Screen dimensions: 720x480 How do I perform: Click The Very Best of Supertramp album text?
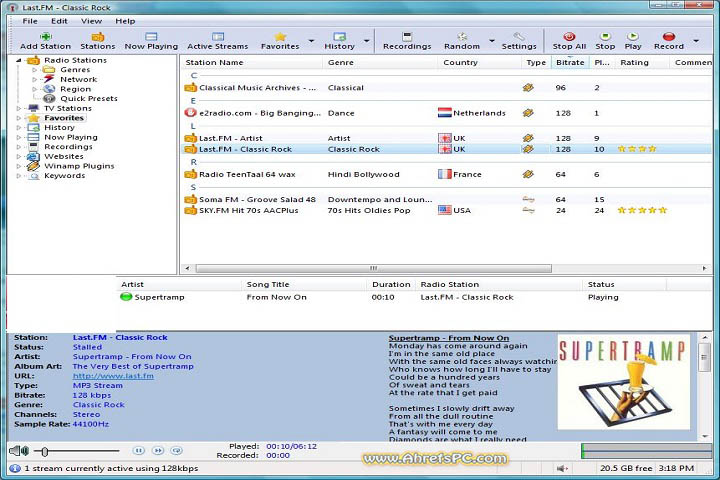(133, 366)
